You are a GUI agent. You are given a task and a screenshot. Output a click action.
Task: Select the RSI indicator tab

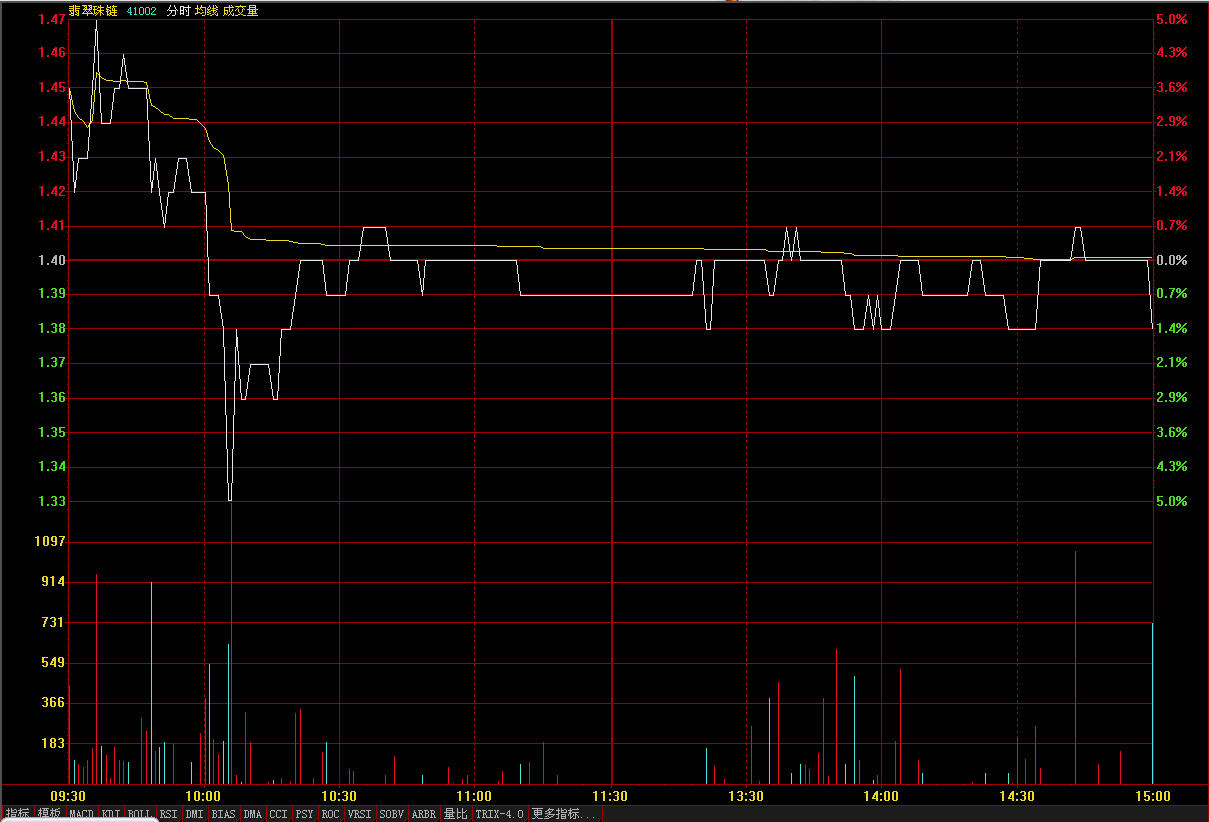[169, 814]
